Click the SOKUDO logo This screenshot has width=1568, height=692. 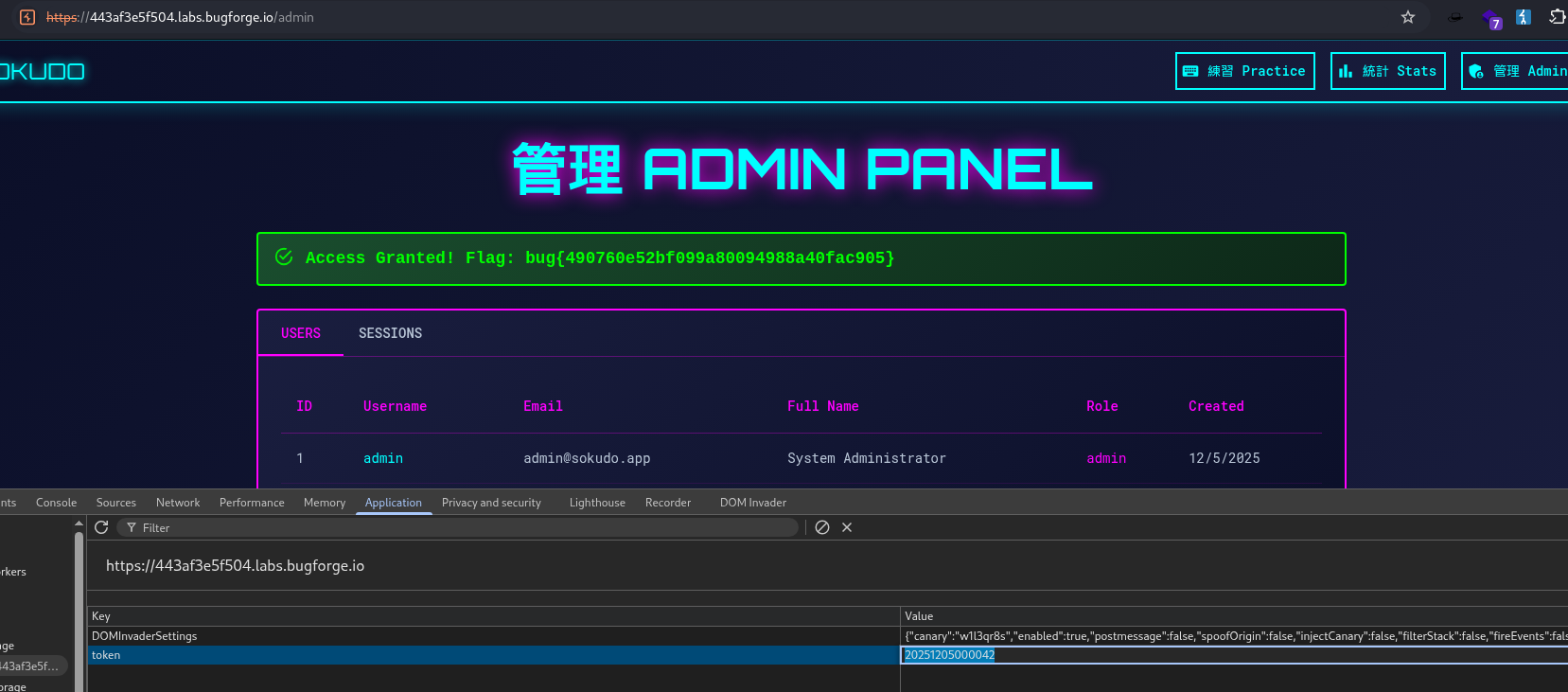(x=42, y=71)
